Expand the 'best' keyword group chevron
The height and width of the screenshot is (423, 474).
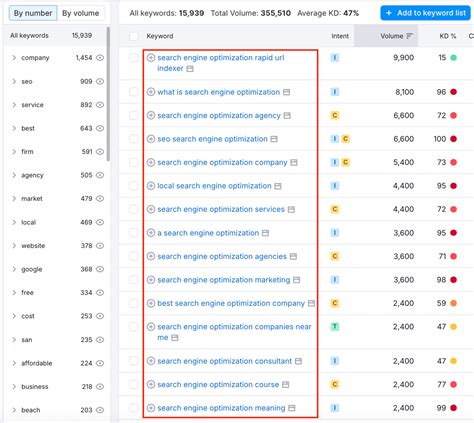pyautogui.click(x=14, y=128)
